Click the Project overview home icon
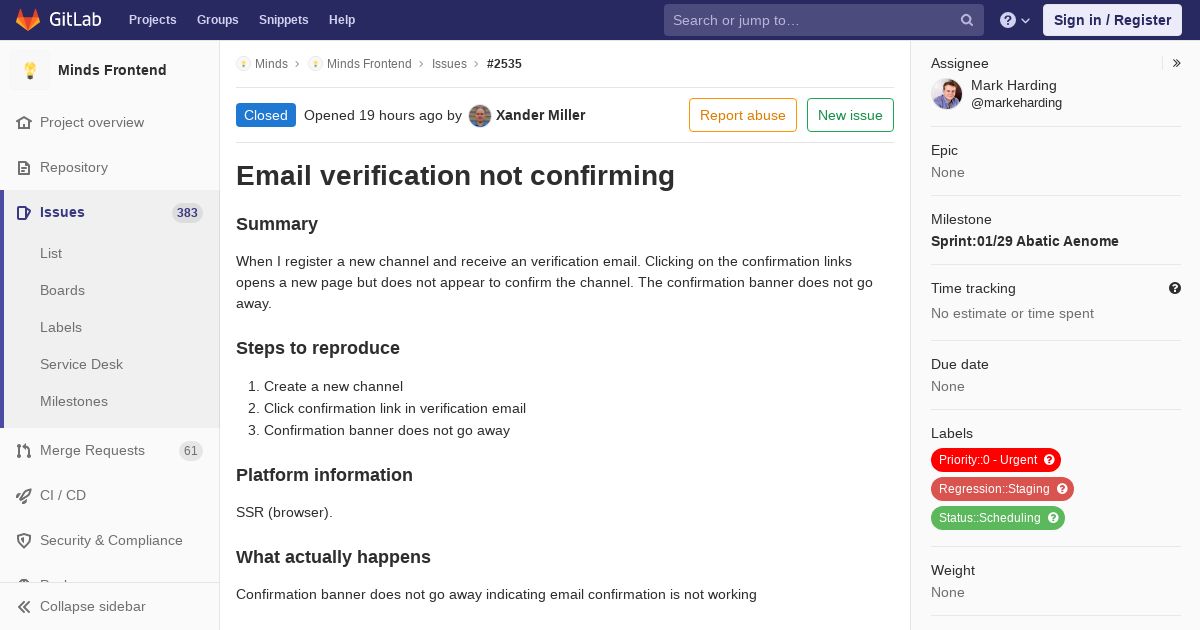Screen dimensions: 1200x630 24,123
